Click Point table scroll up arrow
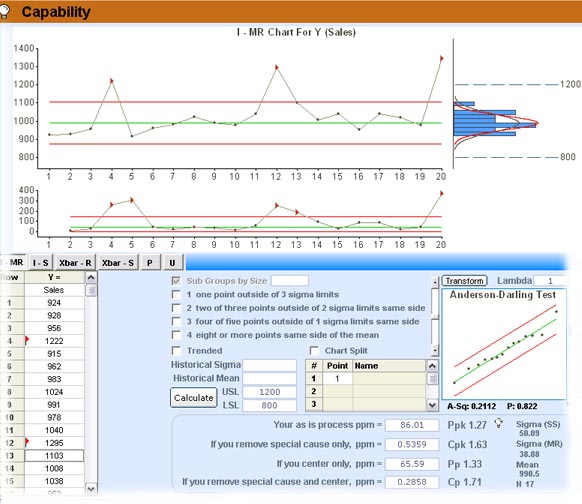Image resolution: width=582 pixels, height=504 pixels. tap(432, 366)
